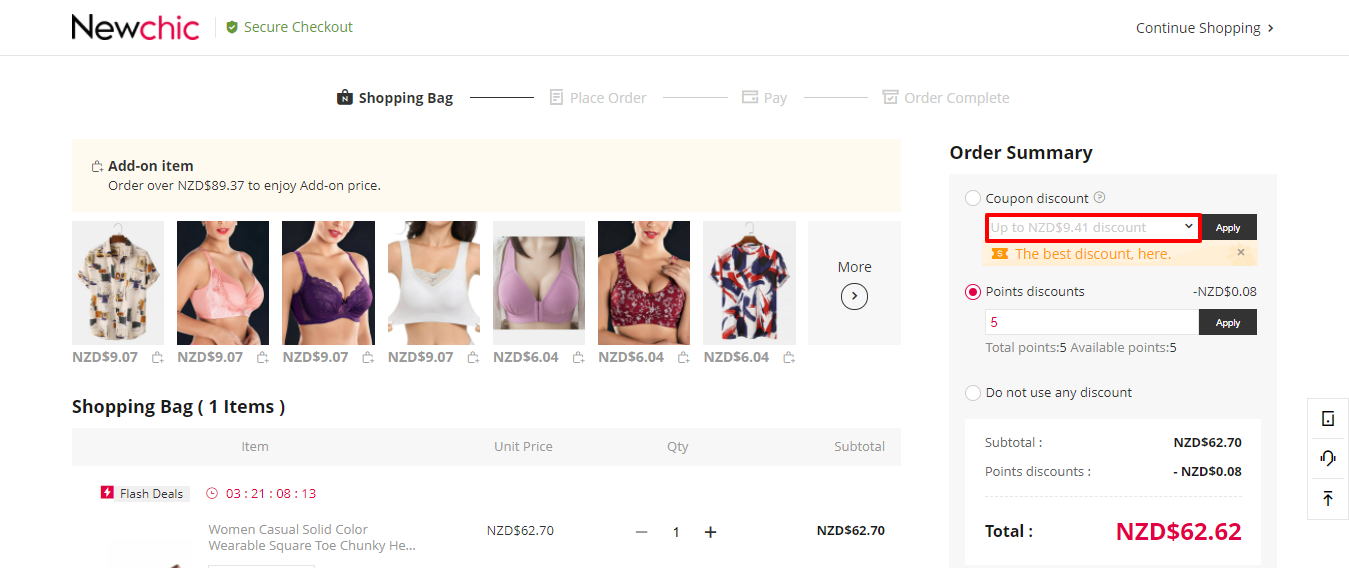Image resolution: width=1349 pixels, height=568 pixels.
Task: Open the white lace-trim bra thumbnail
Action: (434, 283)
